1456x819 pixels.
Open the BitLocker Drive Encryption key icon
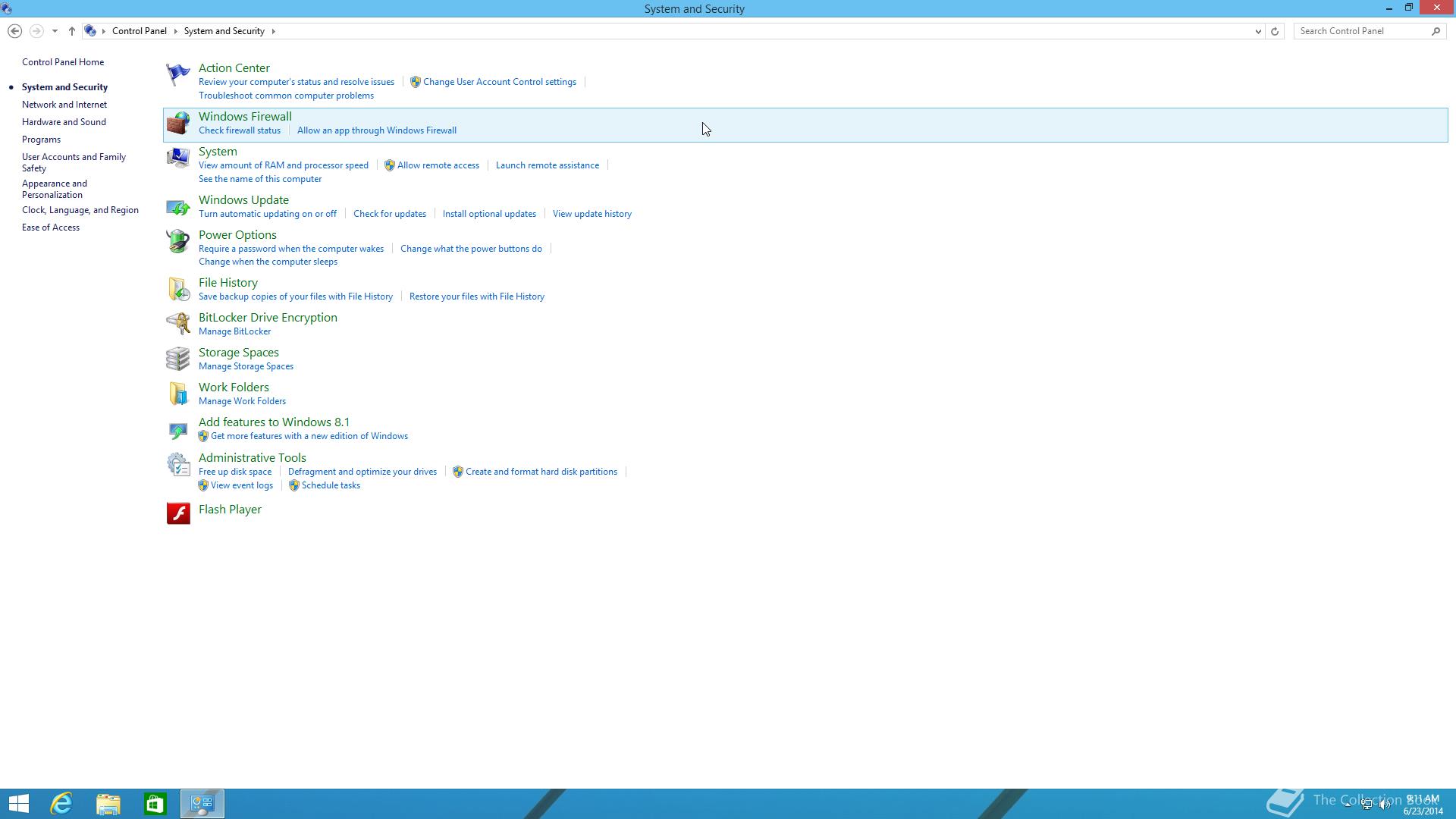(177, 324)
